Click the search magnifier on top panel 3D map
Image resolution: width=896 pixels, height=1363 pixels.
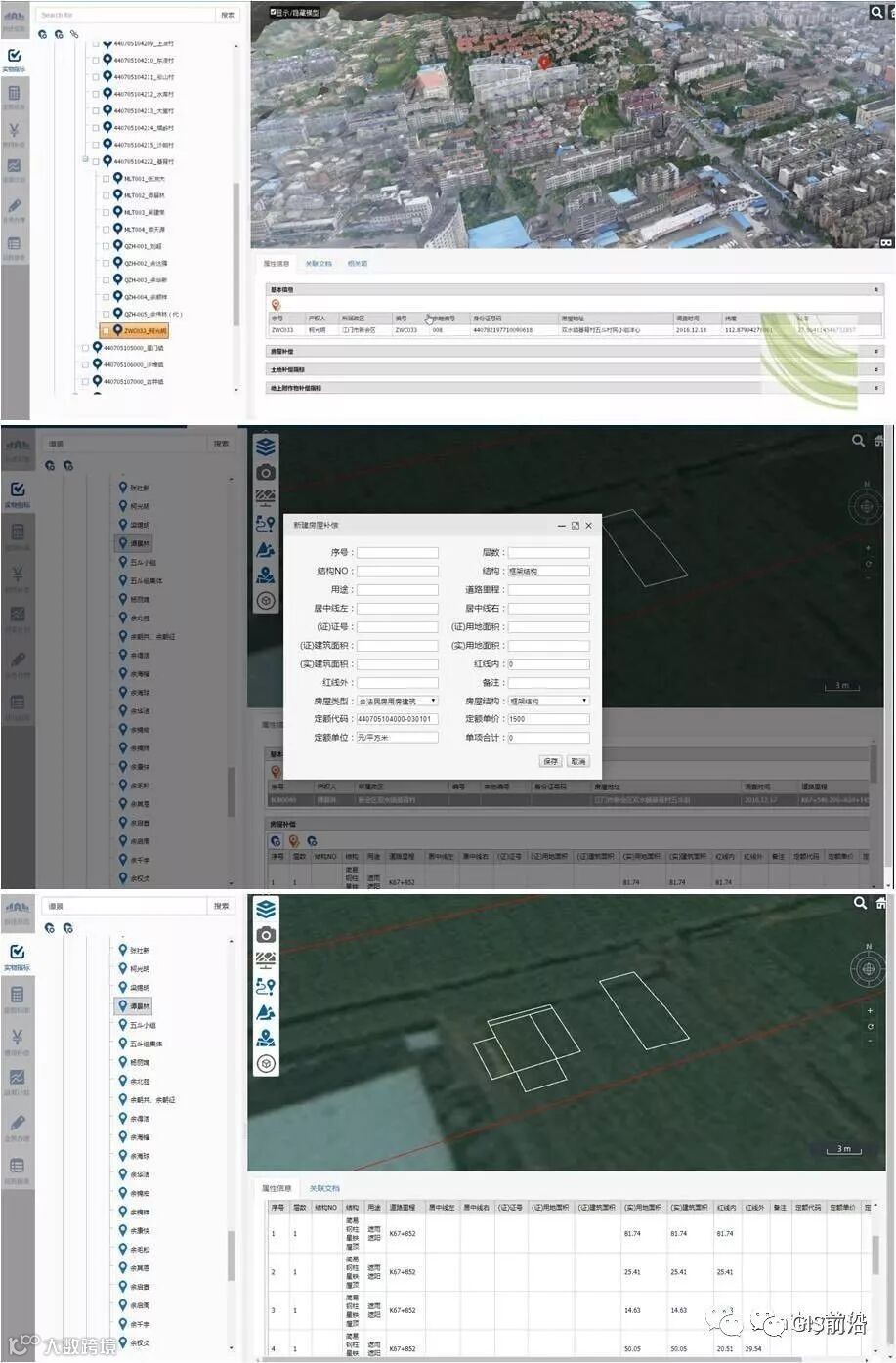pyautogui.click(x=876, y=12)
